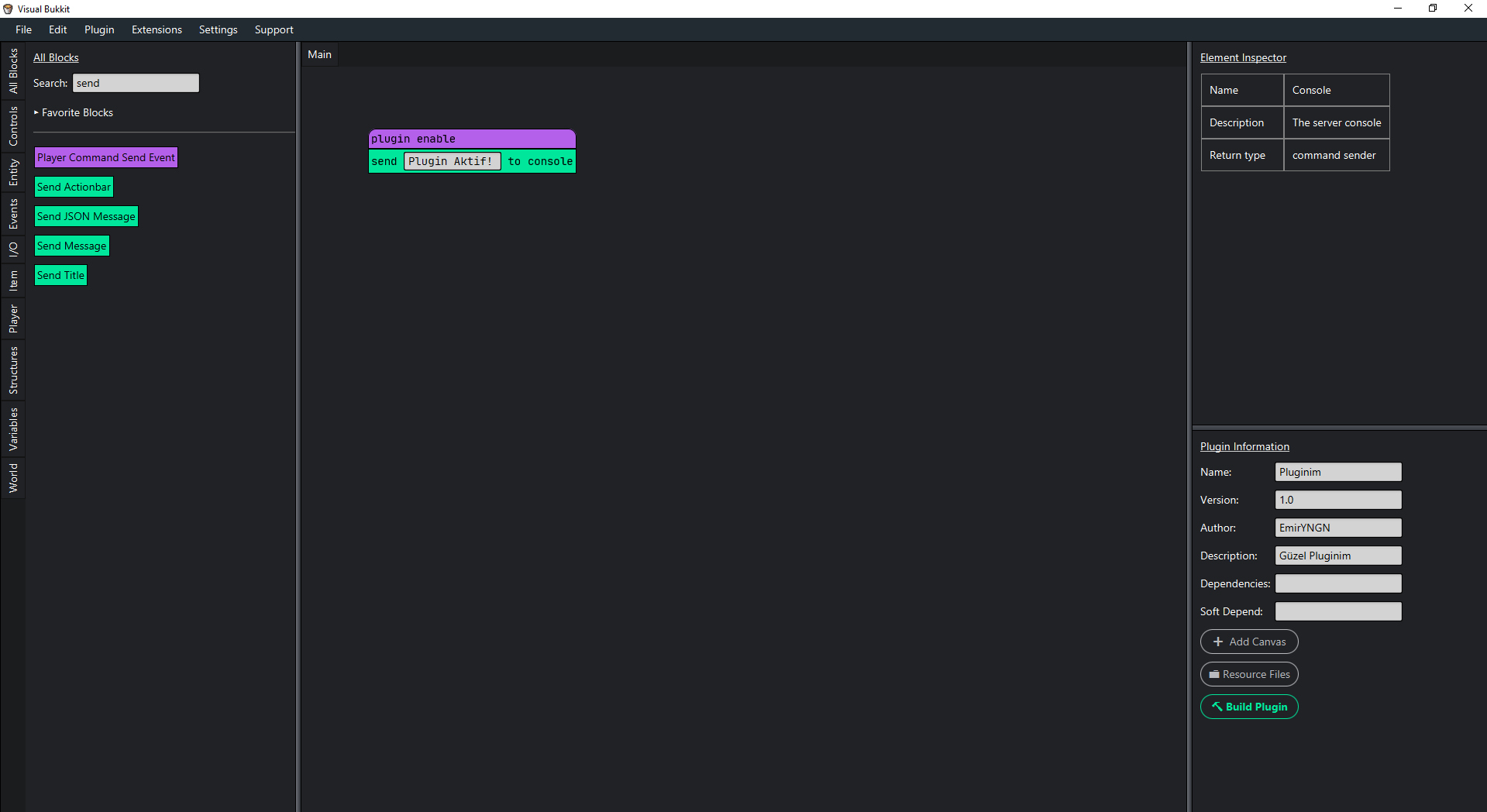1487x812 pixels.
Task: Switch to the World side tab
Action: tap(13, 478)
